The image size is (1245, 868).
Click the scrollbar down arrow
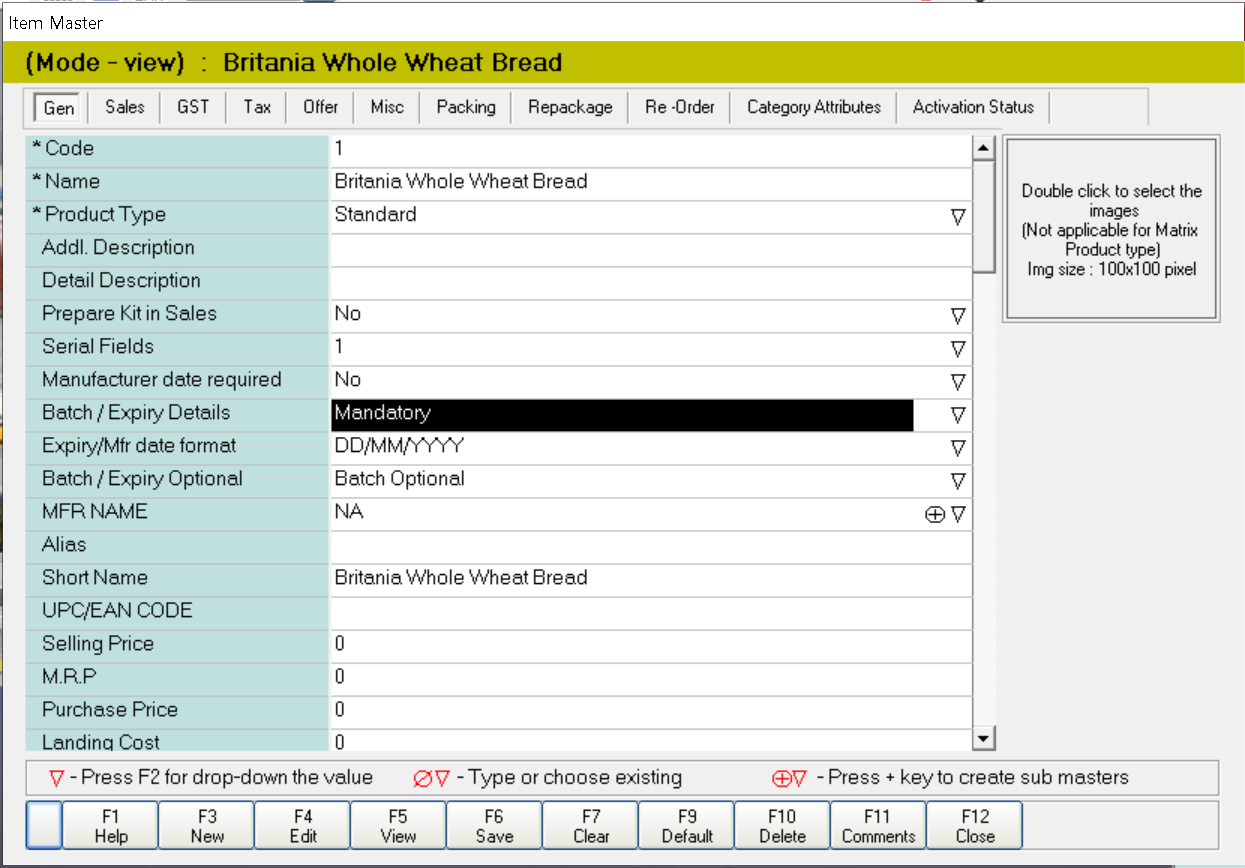point(984,739)
